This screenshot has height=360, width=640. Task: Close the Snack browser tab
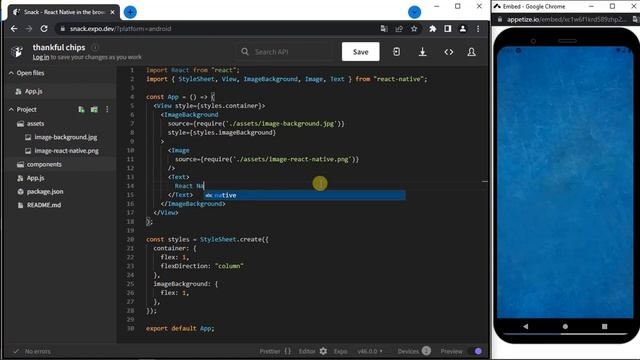(113, 12)
